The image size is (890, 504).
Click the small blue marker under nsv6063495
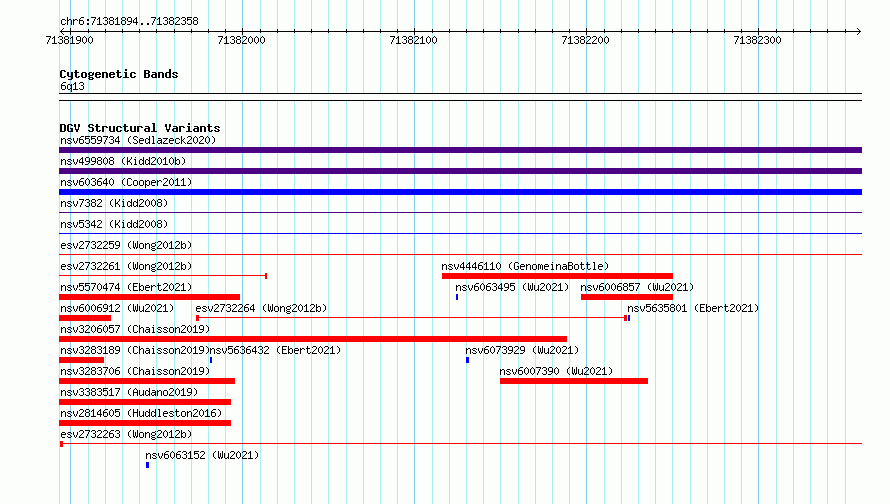click(457, 297)
